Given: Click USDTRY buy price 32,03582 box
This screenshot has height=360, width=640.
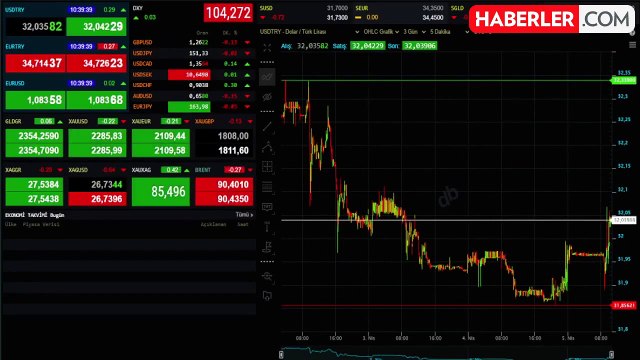Looking at the screenshot, I should [x=35, y=27].
